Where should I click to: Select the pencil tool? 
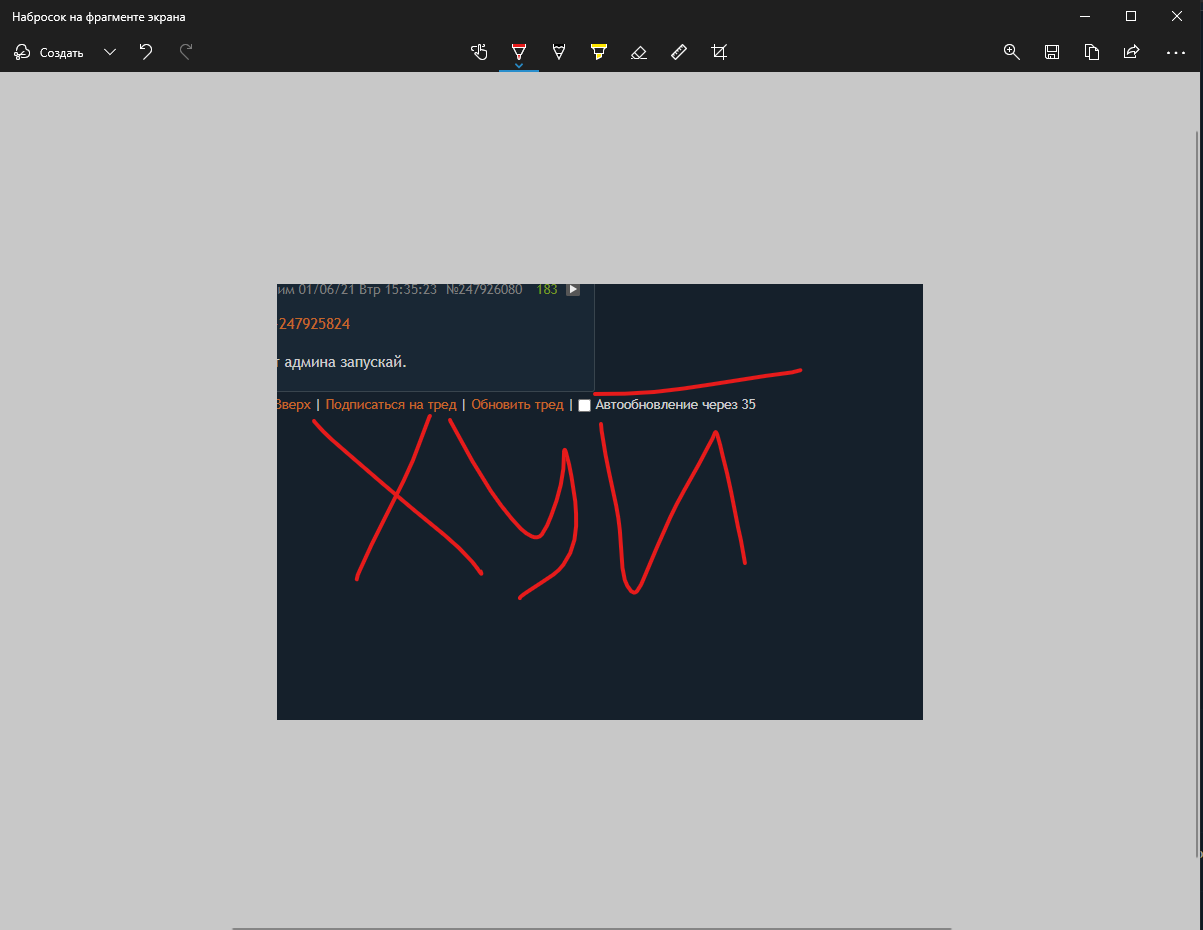coord(558,52)
